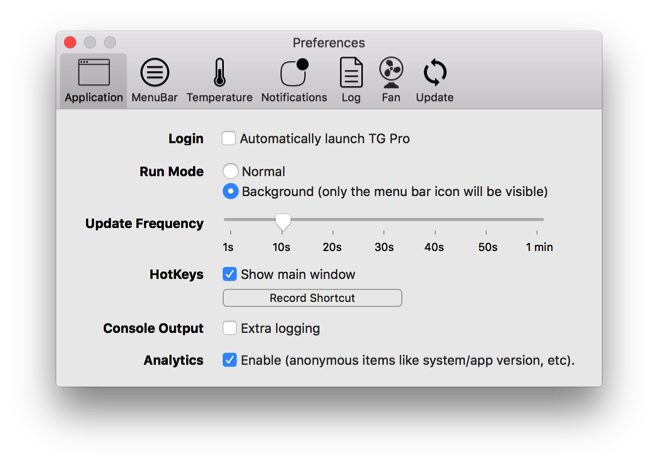This screenshot has width=658, height=466.
Task: Close the Preferences window with red button
Action: [x=70, y=42]
